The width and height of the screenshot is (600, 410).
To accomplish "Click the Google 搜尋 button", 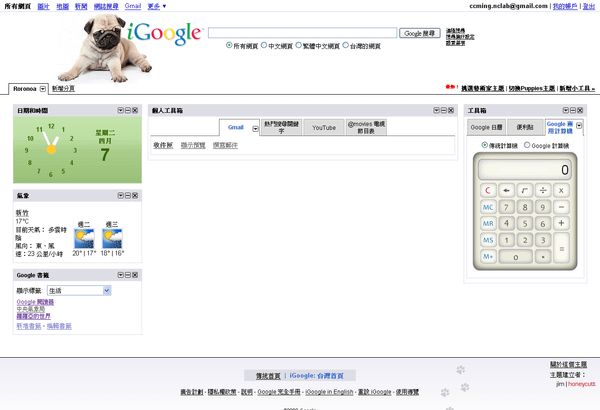I will click(x=419, y=33).
